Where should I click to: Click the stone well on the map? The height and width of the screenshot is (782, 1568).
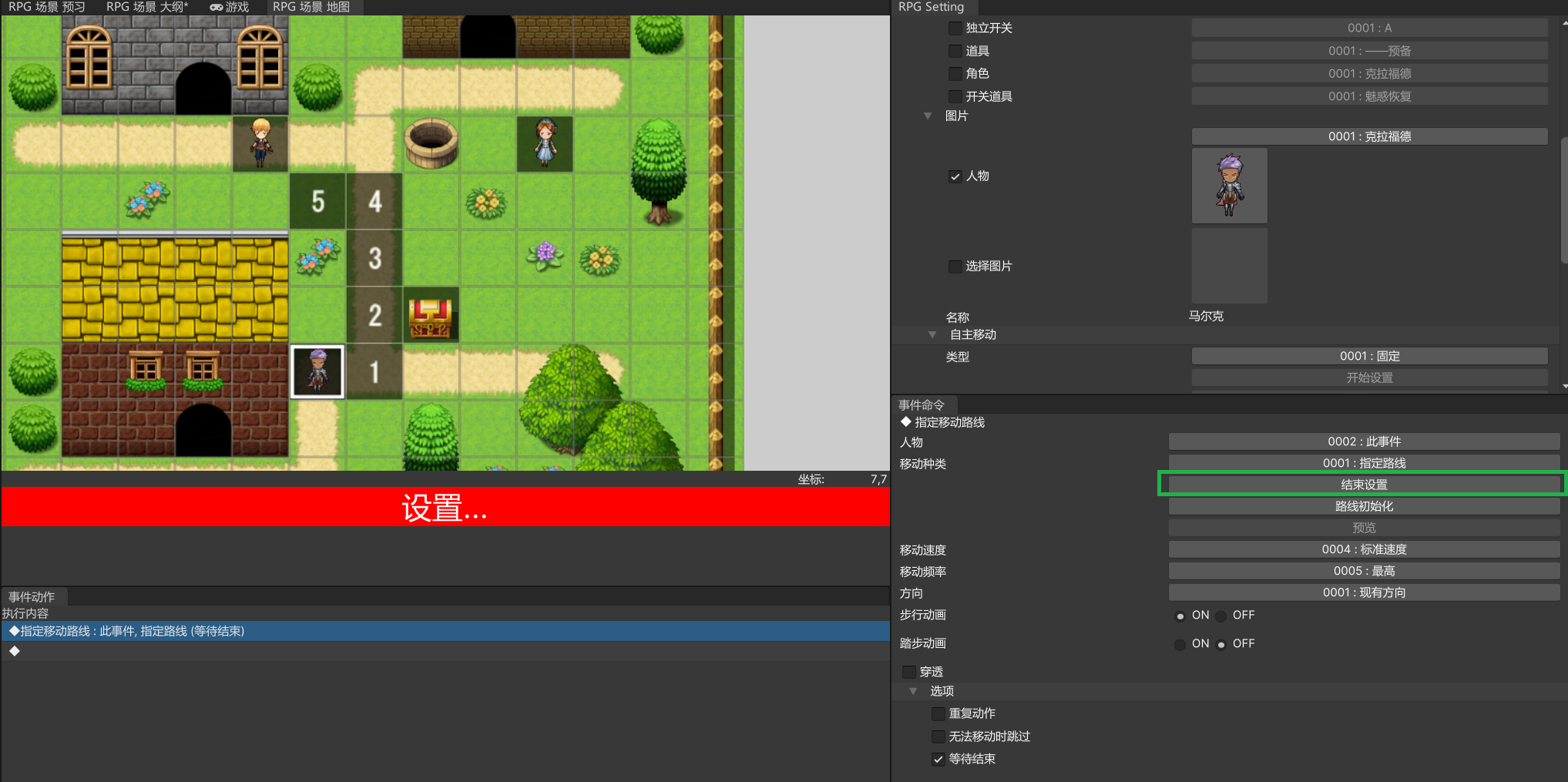(431, 143)
